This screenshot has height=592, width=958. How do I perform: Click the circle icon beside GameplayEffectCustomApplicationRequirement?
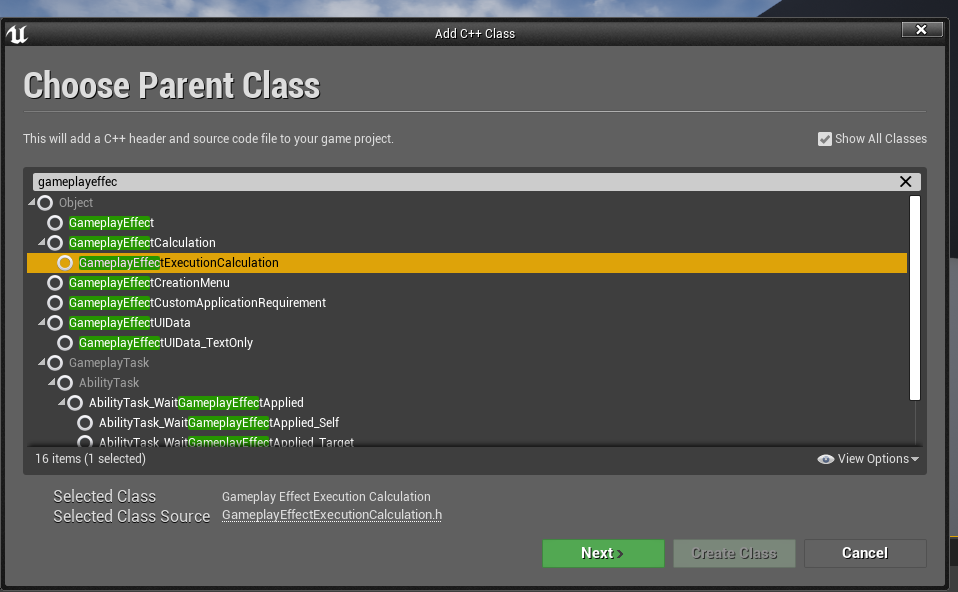(x=55, y=303)
